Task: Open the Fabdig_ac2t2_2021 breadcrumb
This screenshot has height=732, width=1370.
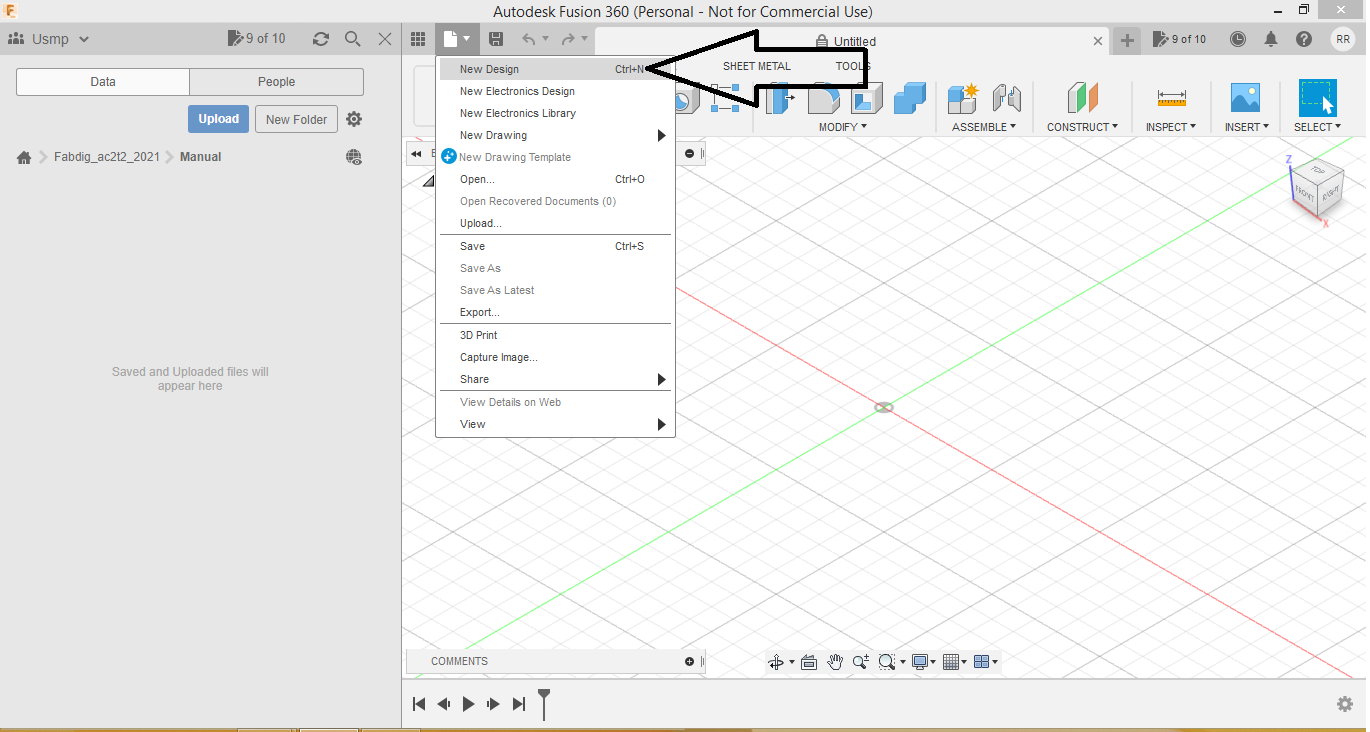Action: click(x=107, y=157)
